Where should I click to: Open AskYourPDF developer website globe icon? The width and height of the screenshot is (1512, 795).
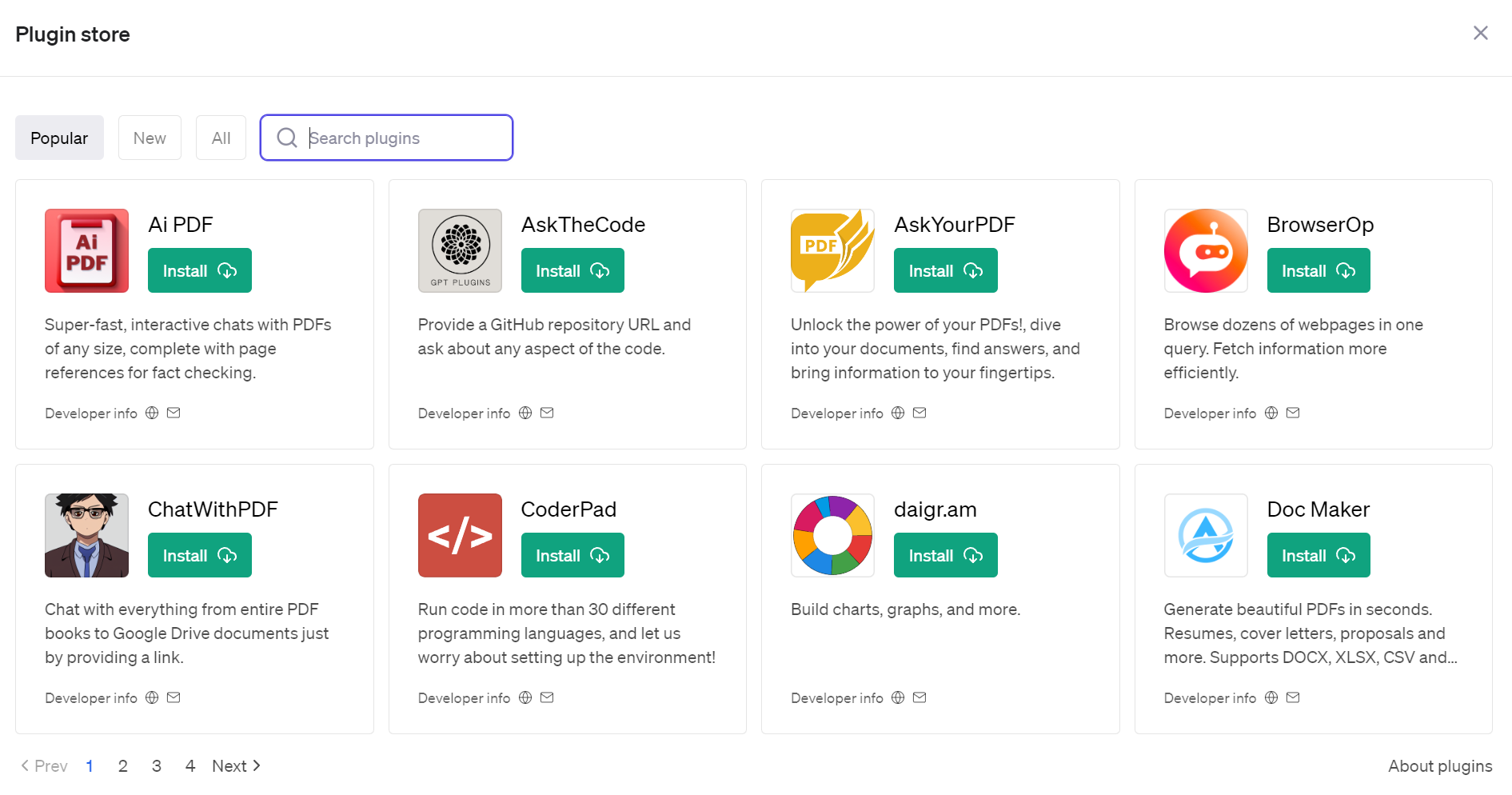click(x=898, y=413)
